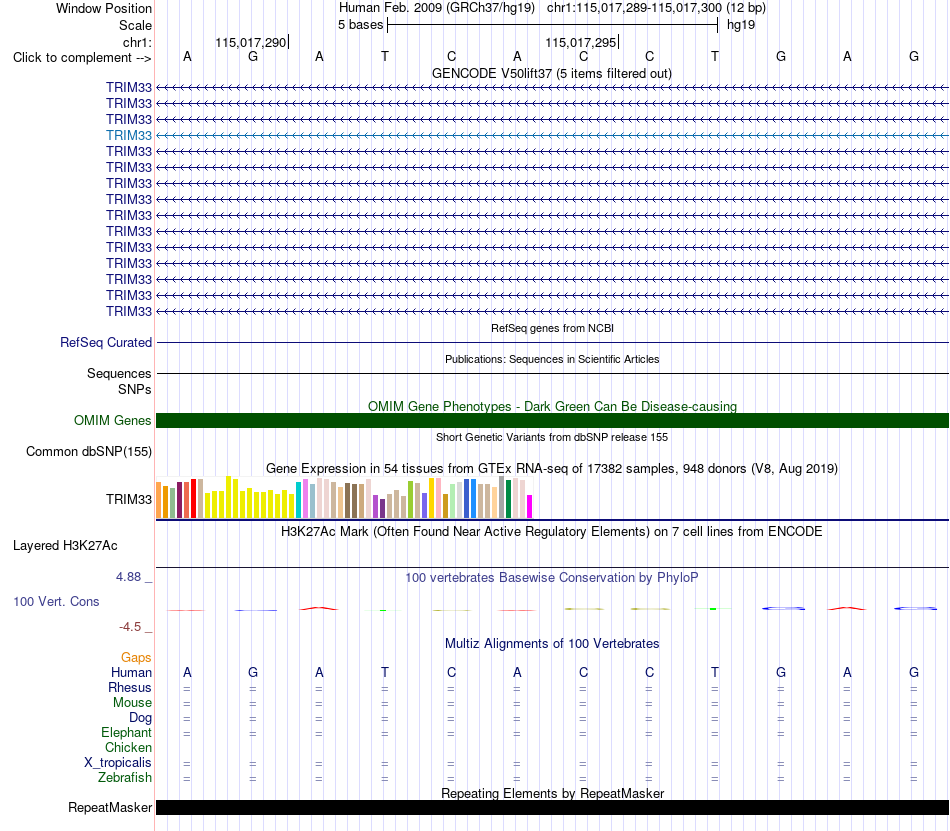This screenshot has height=831, width=950.
Task: Click the 'Zebrafish' alignment row label
Action: (x=125, y=777)
